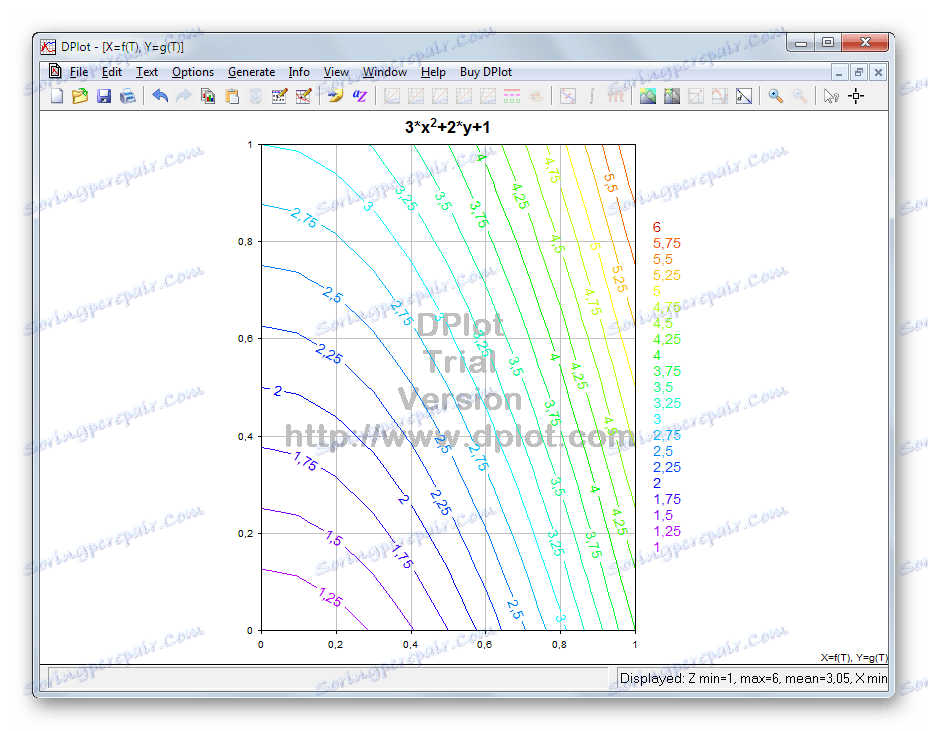Click the greyed painter's palette icon

[x=536, y=96]
